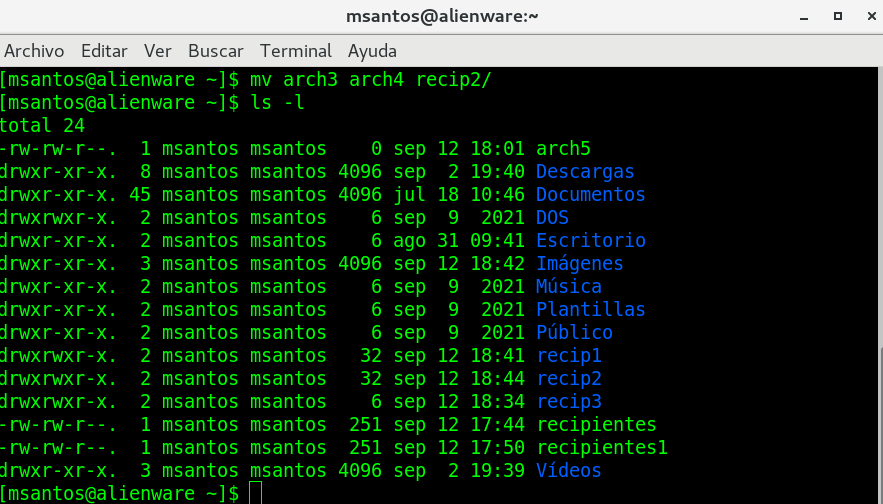
Task: Click the recipientes1 file name
Action: coord(601,447)
